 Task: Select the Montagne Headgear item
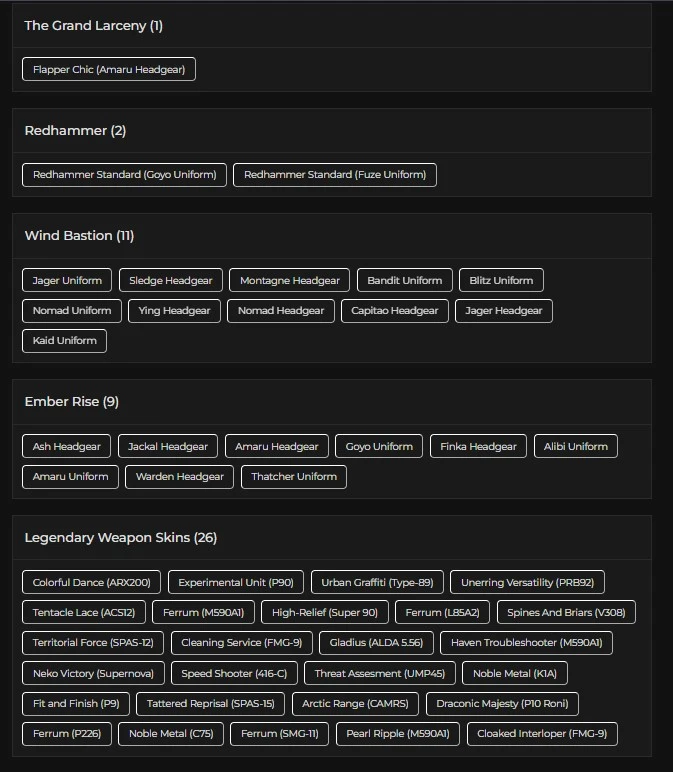click(x=290, y=280)
